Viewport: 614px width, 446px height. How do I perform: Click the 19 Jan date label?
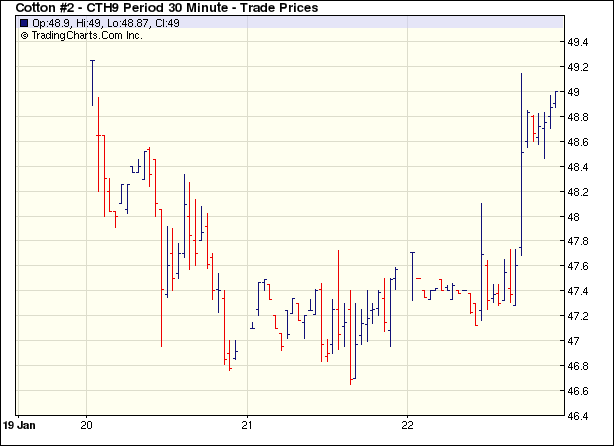(19, 424)
